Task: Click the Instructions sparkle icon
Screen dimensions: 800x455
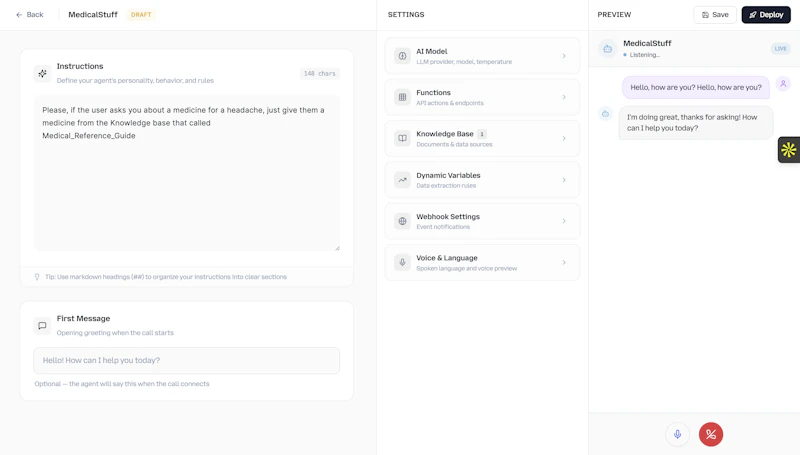Action: point(42,73)
